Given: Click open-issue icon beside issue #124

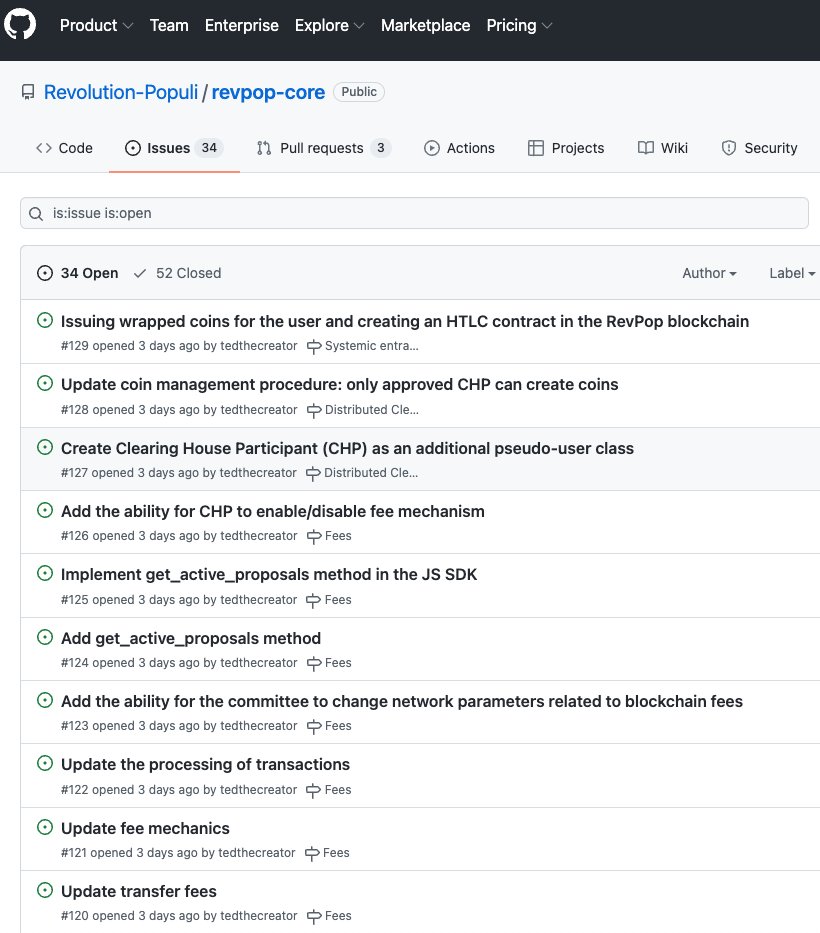Looking at the screenshot, I should [45, 637].
